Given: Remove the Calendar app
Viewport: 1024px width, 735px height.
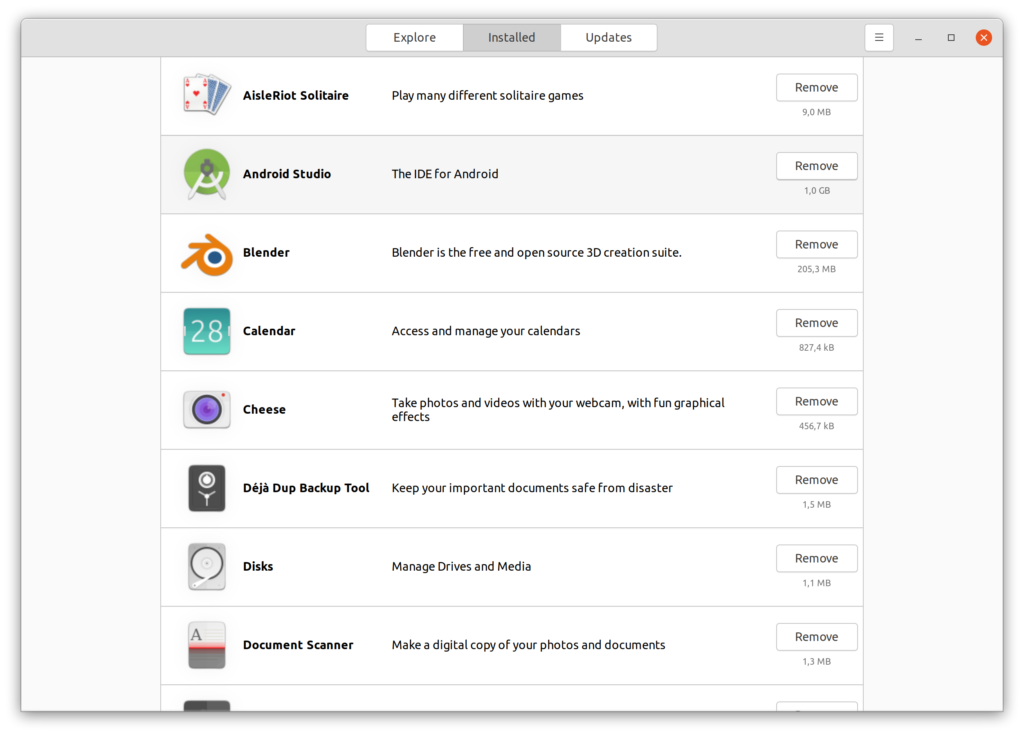Looking at the screenshot, I should point(816,323).
